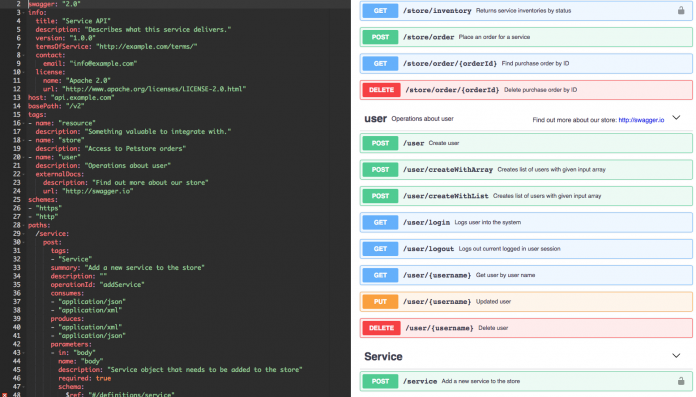Click the termsOfService URL value on line 7
Image resolution: width=696 pixels, height=397 pixels.
click(146, 47)
